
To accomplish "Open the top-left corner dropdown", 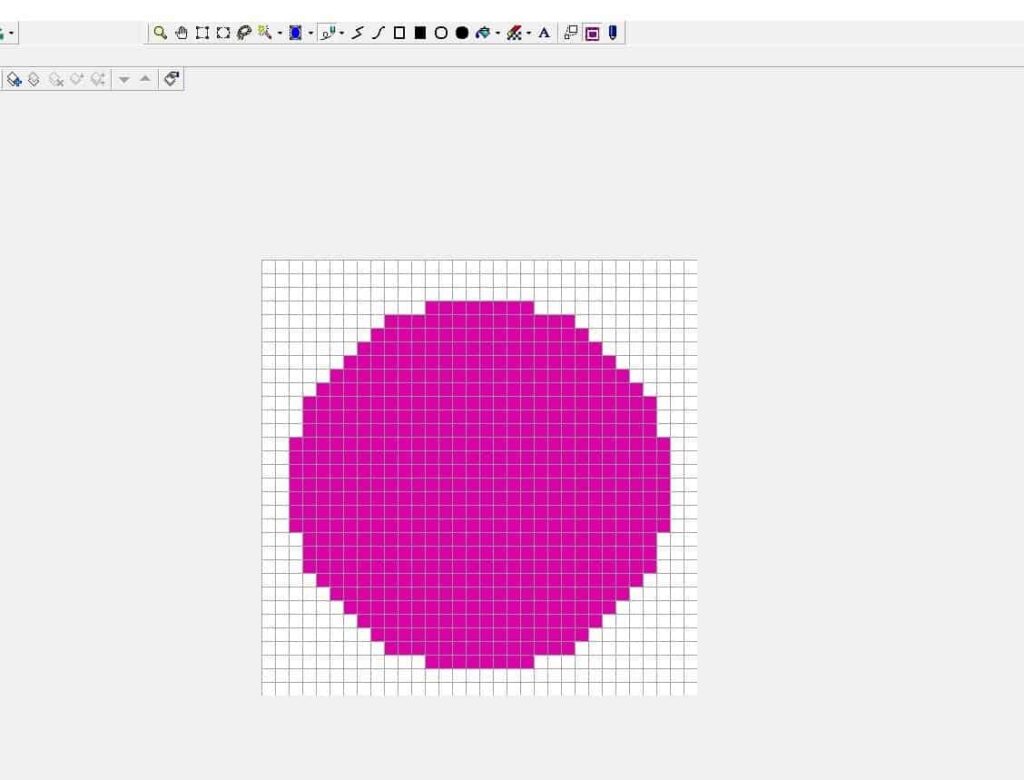I will pos(12,33).
